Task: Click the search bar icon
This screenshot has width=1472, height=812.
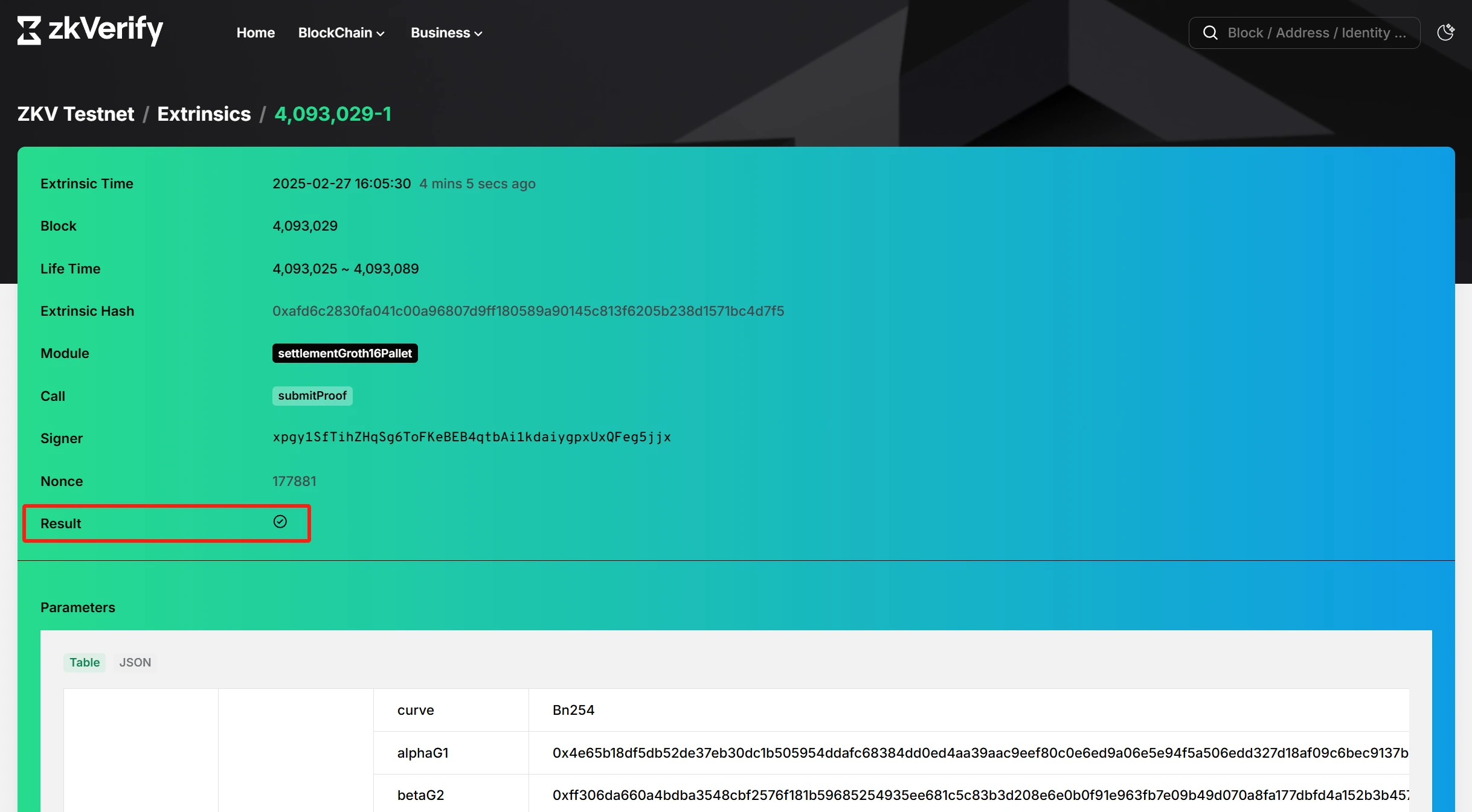Action: pyautogui.click(x=1211, y=32)
